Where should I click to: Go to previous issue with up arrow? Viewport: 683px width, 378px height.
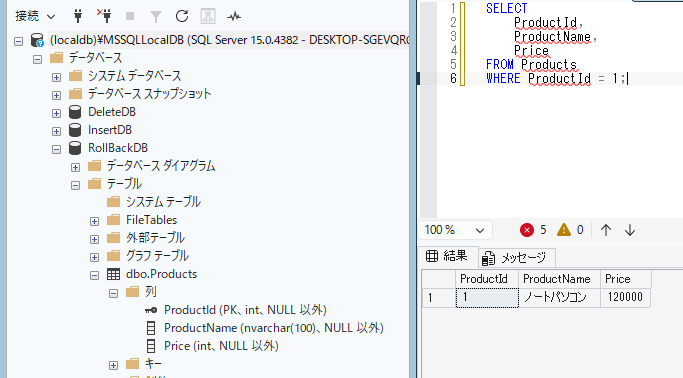606,230
